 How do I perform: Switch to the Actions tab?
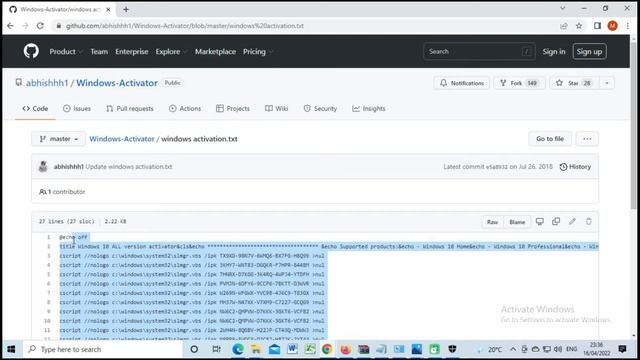(x=185, y=109)
